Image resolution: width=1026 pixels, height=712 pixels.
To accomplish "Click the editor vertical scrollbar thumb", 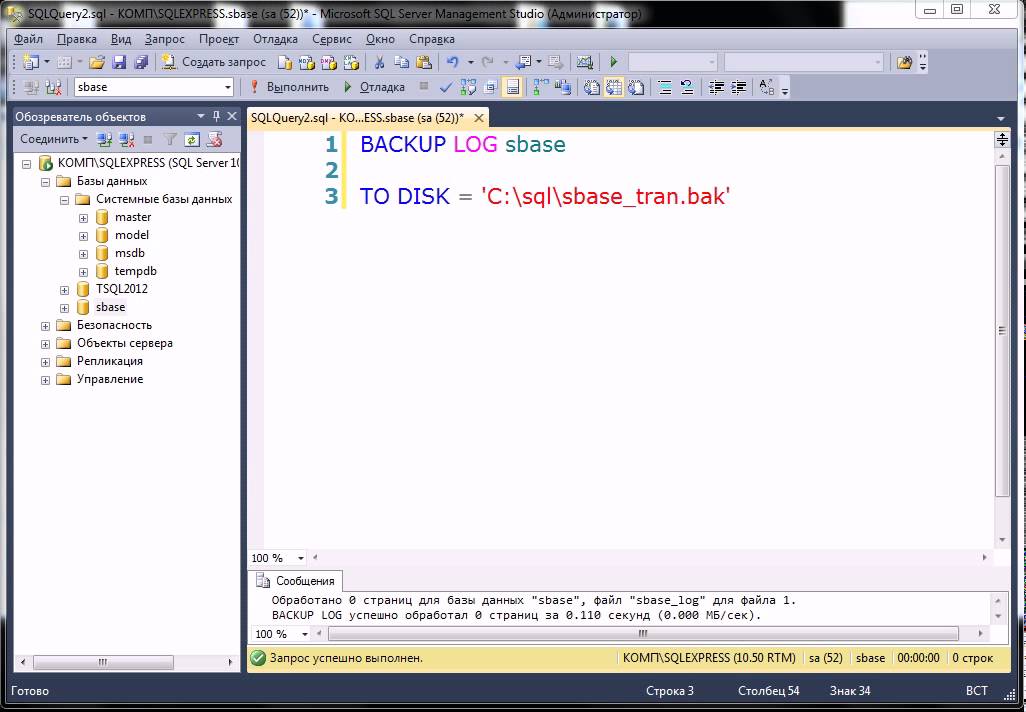I will 1002,330.
